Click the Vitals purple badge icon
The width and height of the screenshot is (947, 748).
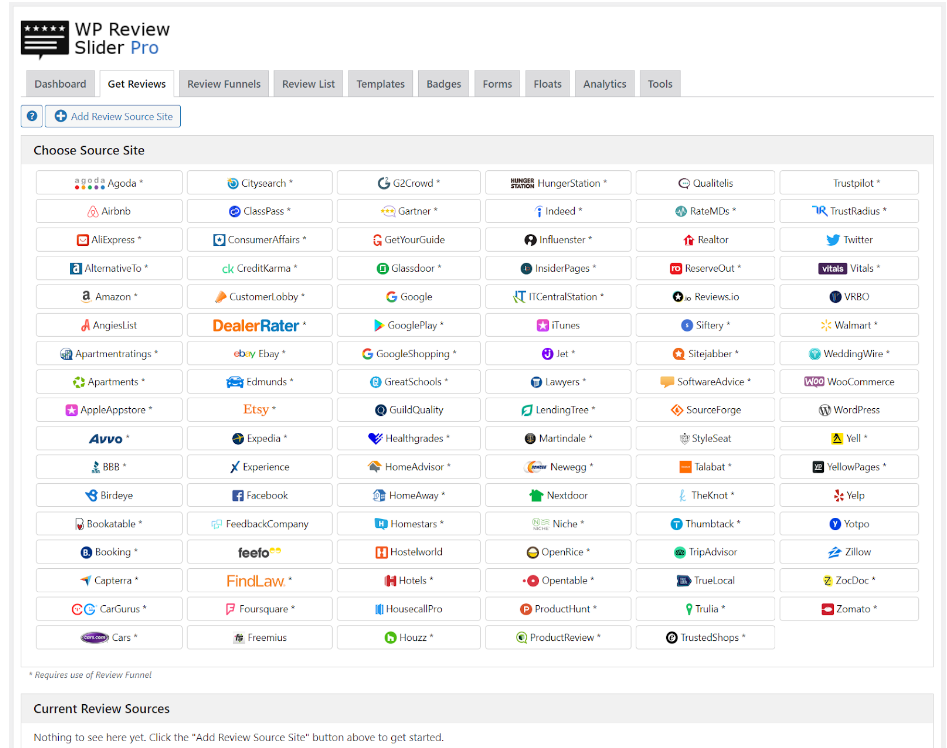click(x=832, y=269)
